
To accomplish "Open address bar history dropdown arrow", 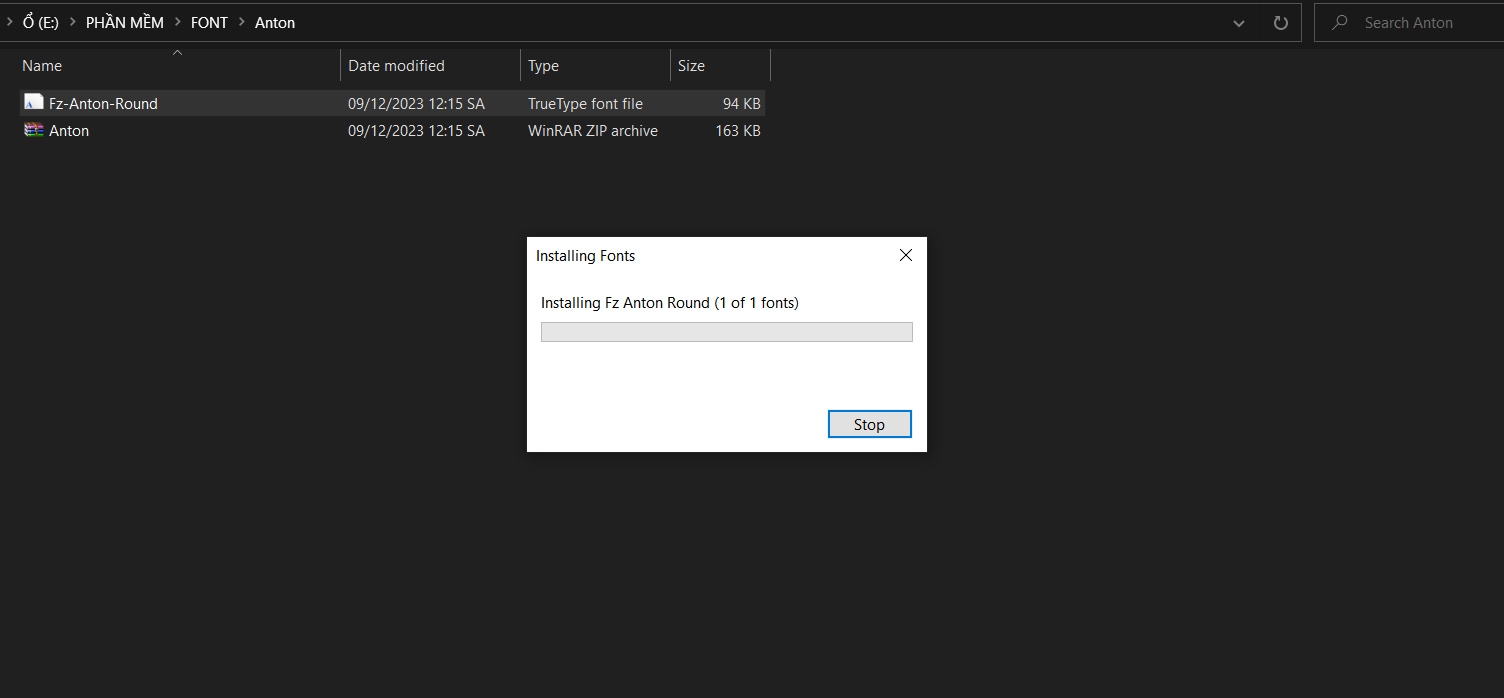I will tap(1239, 22).
